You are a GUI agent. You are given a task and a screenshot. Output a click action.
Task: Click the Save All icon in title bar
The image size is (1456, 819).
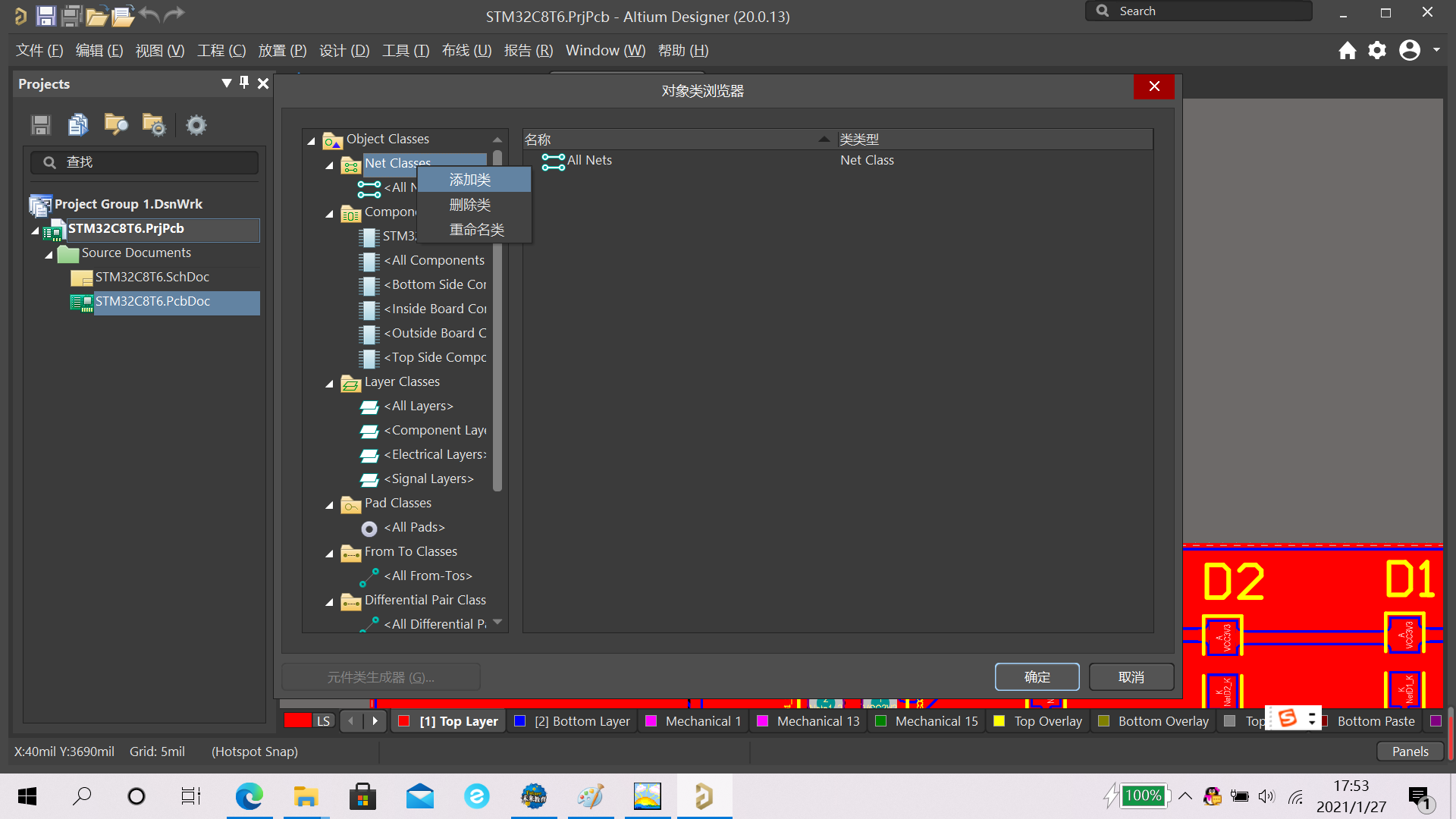tap(71, 15)
